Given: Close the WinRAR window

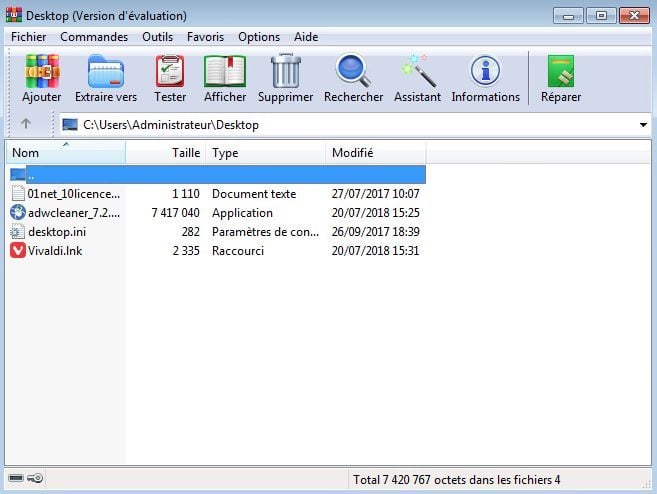Looking at the screenshot, I should tap(634, 16).
